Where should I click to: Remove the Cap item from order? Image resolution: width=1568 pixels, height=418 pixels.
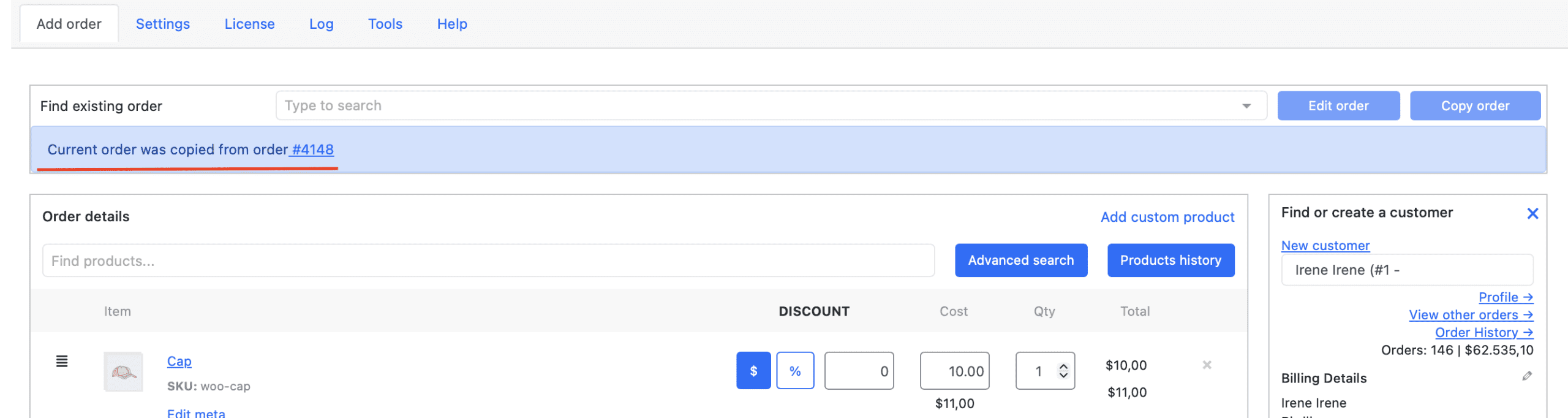(1207, 365)
